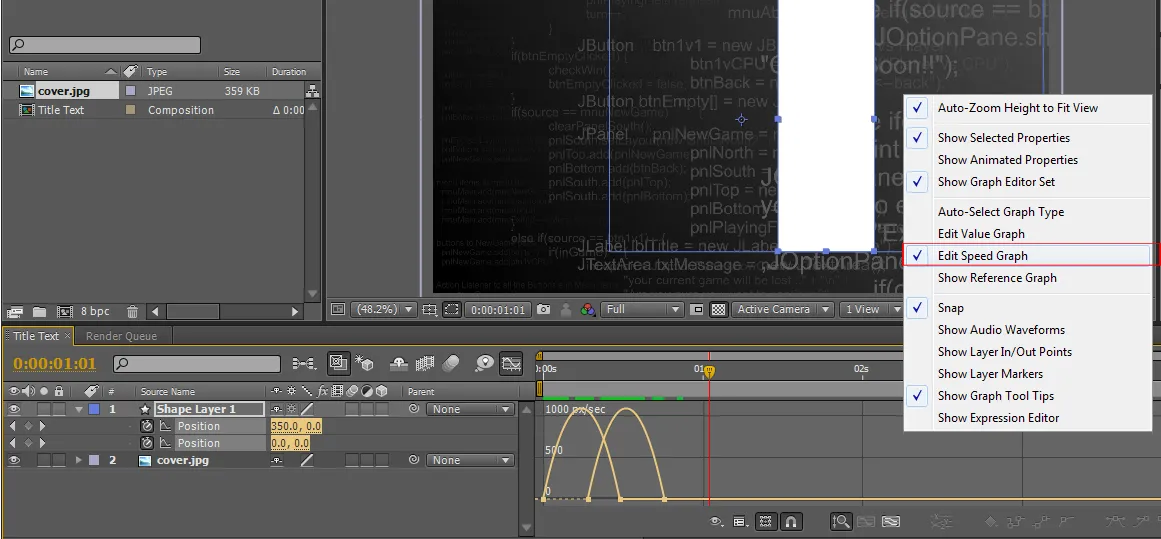
Task: Click Position value 350.0, 0.0
Action: click(295, 426)
